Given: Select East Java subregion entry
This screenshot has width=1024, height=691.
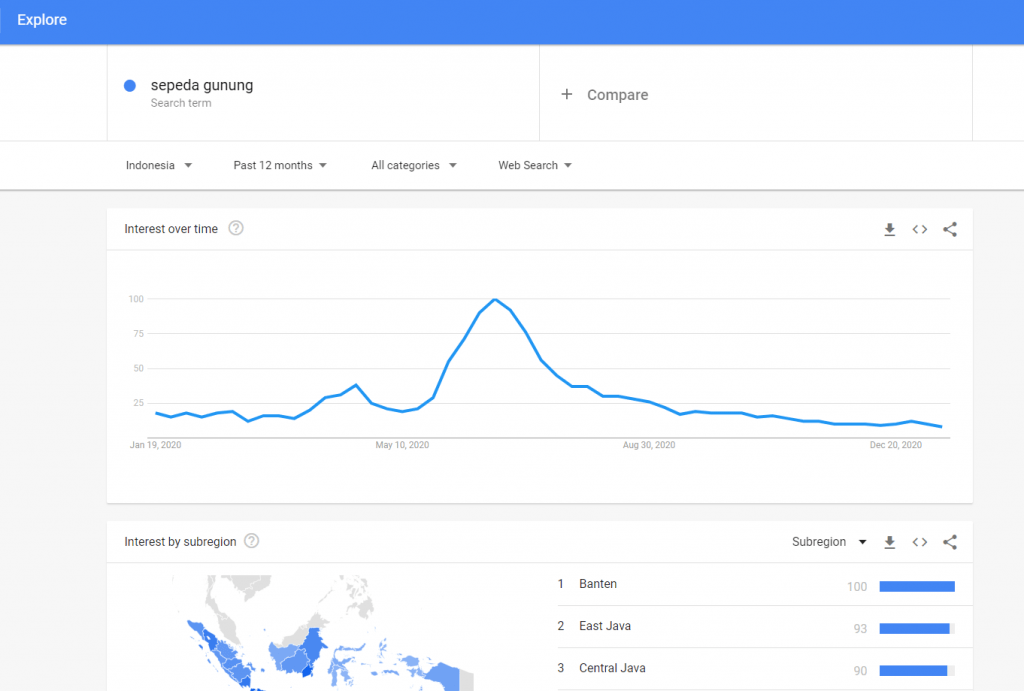Looking at the screenshot, I should click(x=605, y=626).
